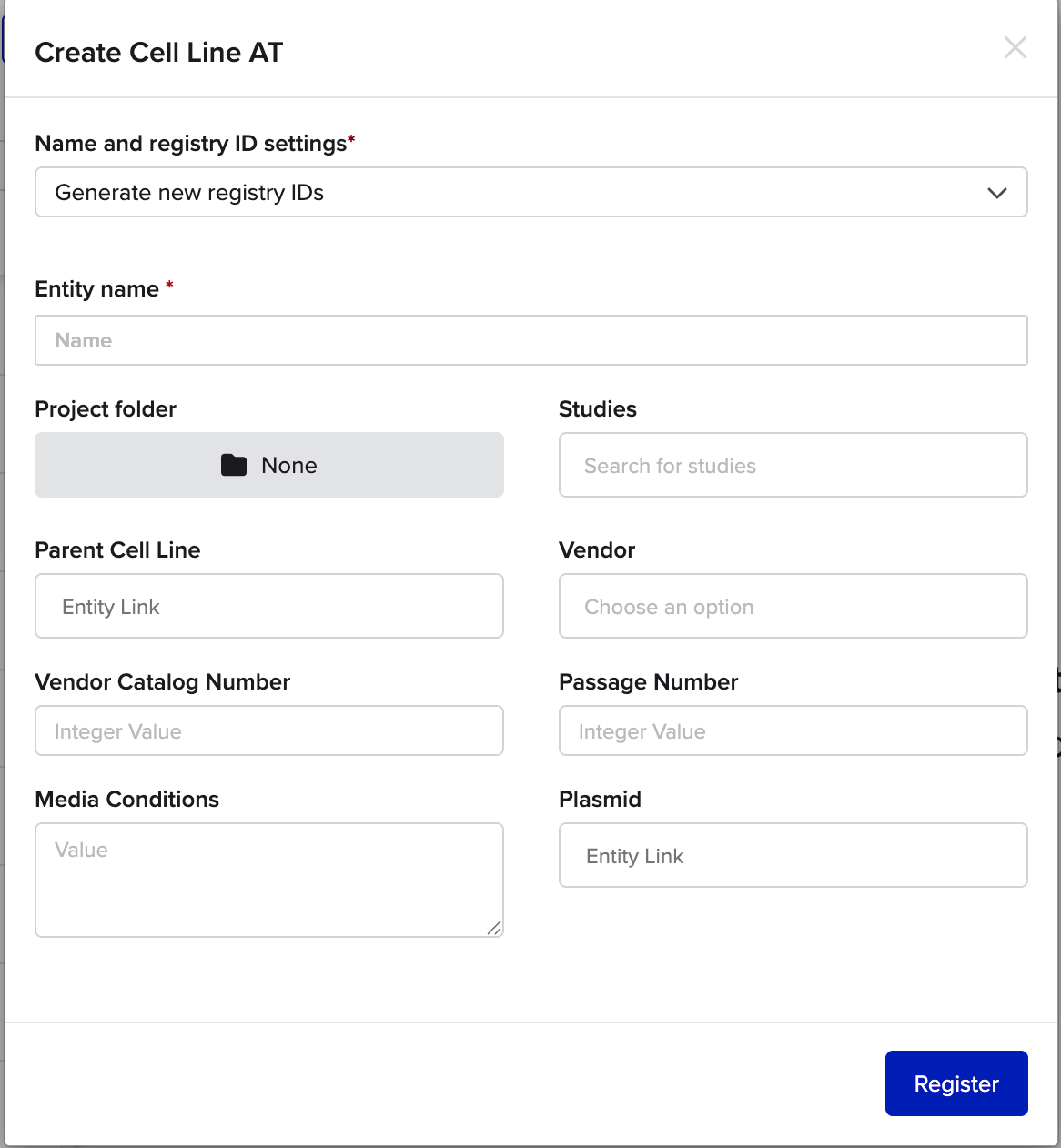
Task: Click the Studies section label
Action: pos(597,409)
